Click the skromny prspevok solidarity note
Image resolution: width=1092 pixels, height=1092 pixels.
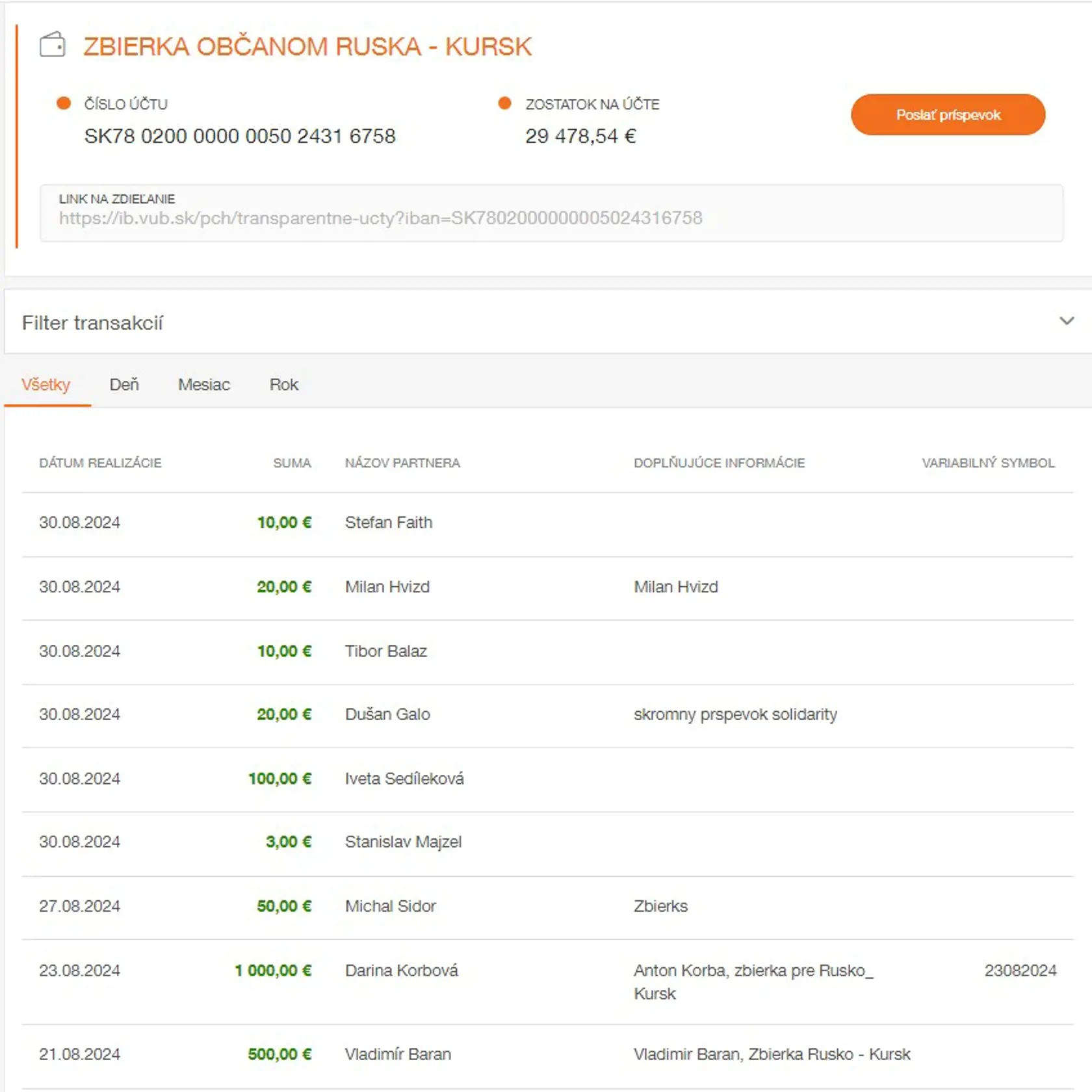(x=735, y=714)
